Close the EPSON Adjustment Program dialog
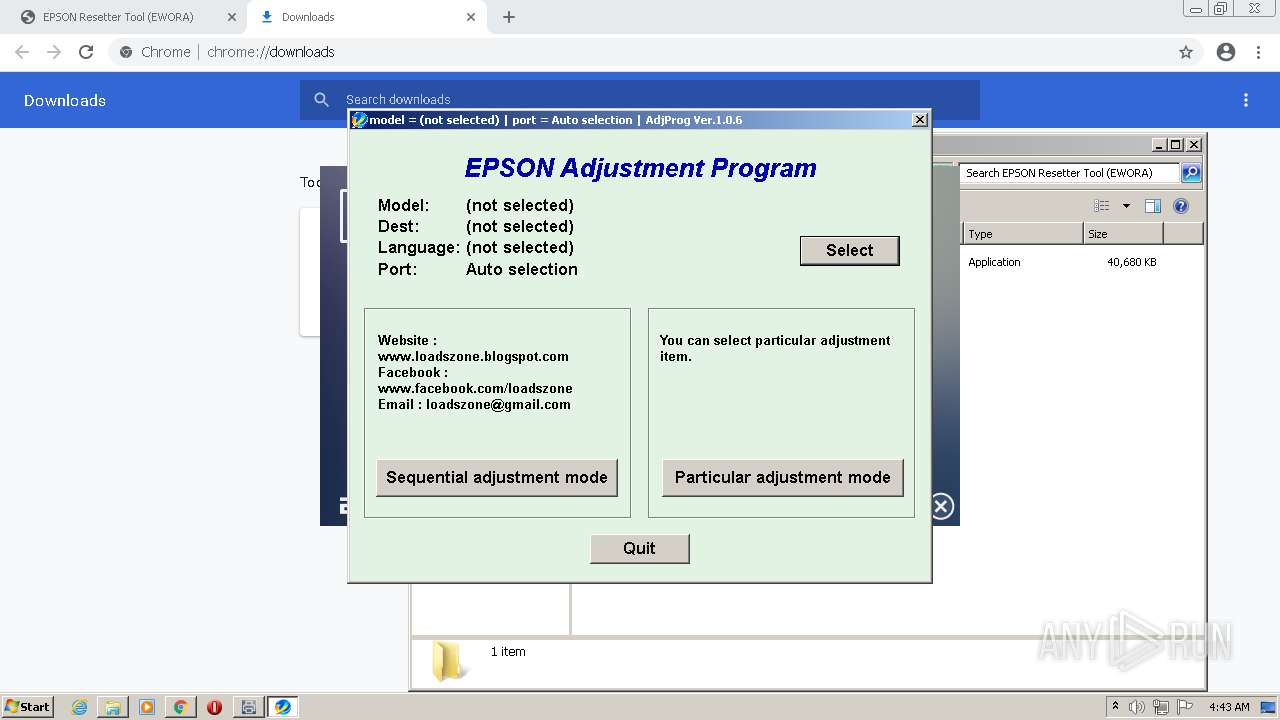Image resolution: width=1280 pixels, height=720 pixels. click(x=920, y=120)
